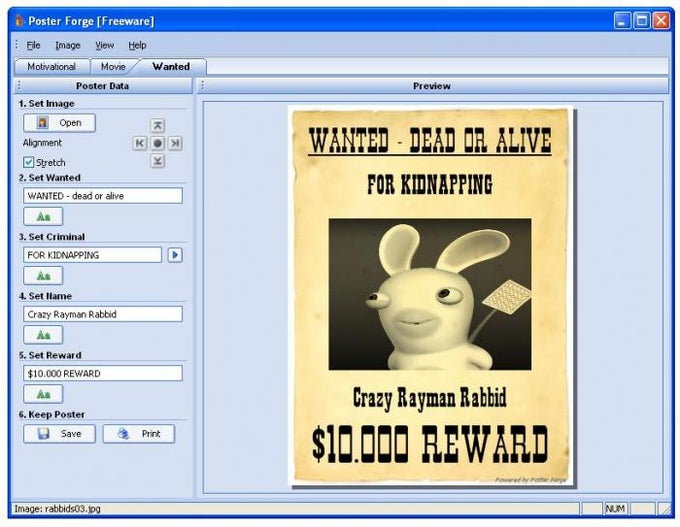Switch to the Motivational tab
The image size is (680, 527).
(52, 66)
